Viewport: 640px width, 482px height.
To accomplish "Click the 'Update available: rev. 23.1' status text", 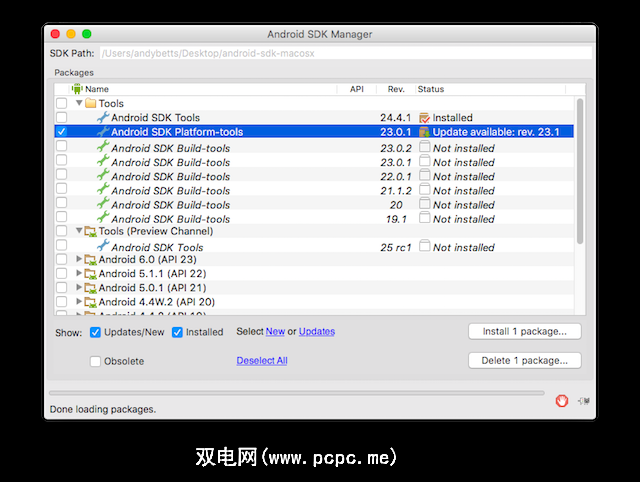I will tap(496, 132).
